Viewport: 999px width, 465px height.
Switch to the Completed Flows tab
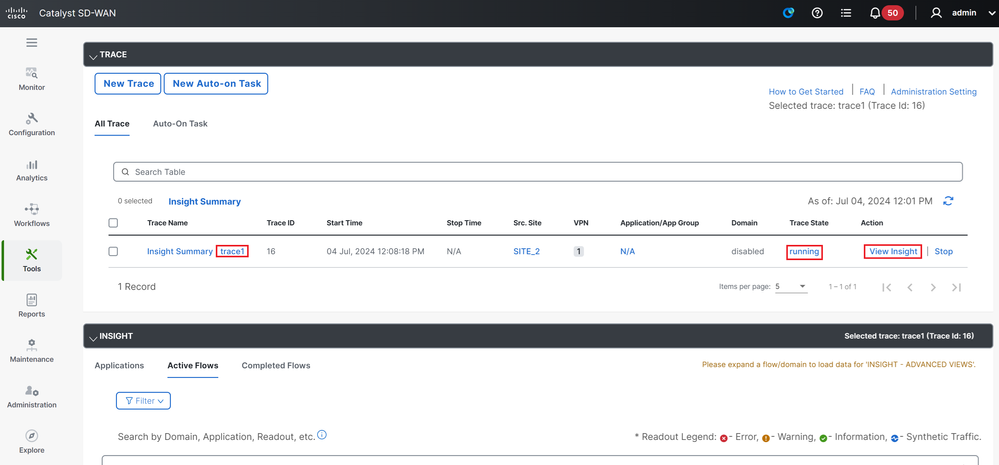point(276,366)
